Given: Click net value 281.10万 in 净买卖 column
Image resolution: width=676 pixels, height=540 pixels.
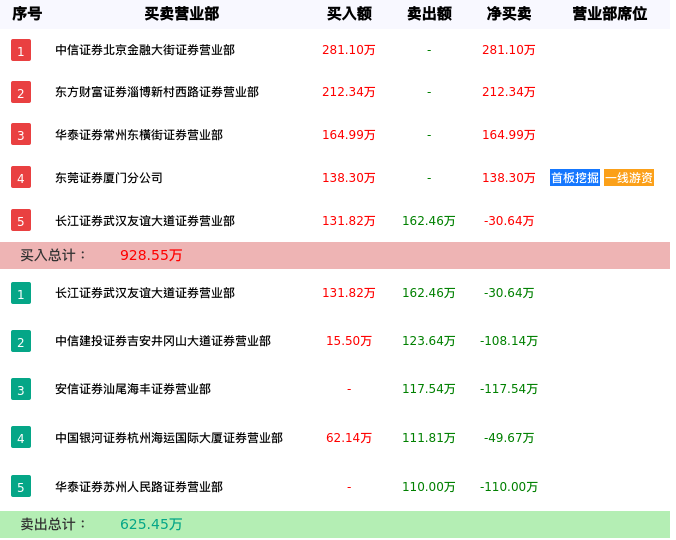Looking at the screenshot, I should tap(509, 50).
